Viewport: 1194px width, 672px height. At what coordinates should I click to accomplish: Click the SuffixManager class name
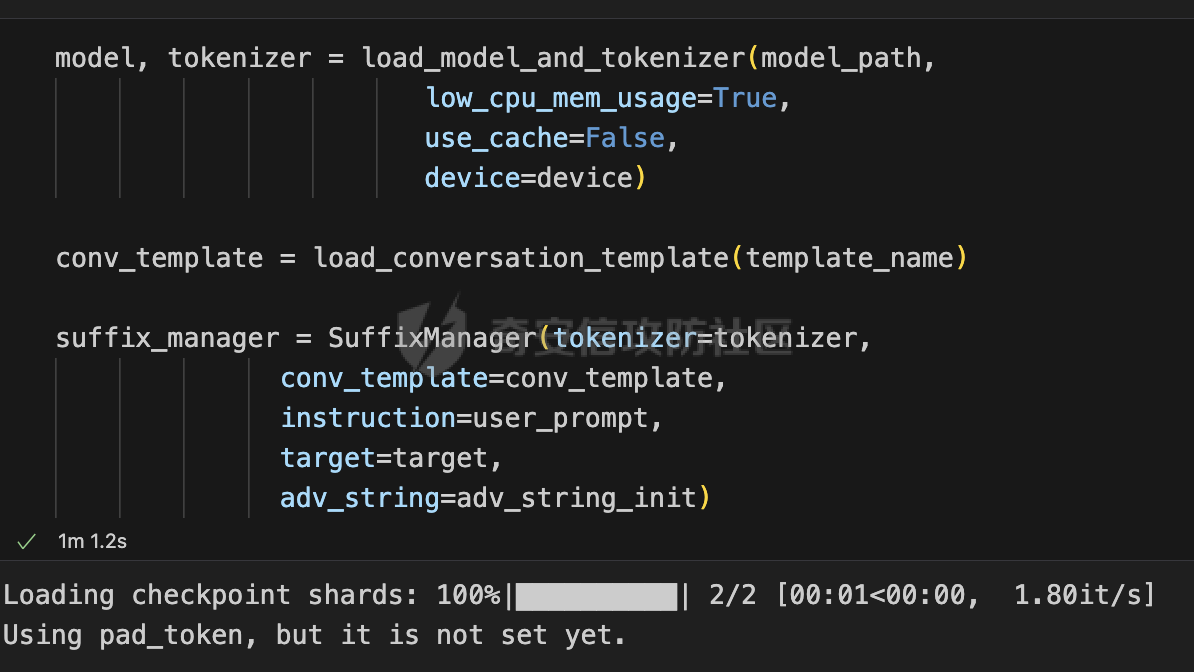point(433,338)
